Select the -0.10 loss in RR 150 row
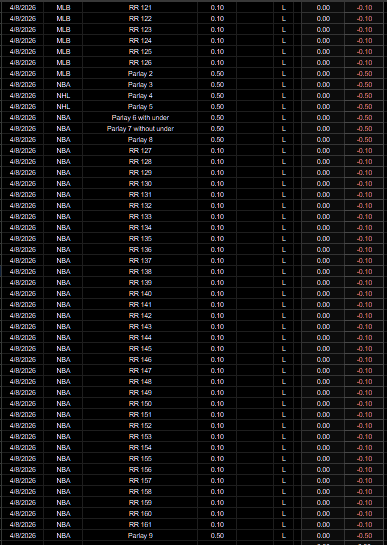 click(x=364, y=404)
